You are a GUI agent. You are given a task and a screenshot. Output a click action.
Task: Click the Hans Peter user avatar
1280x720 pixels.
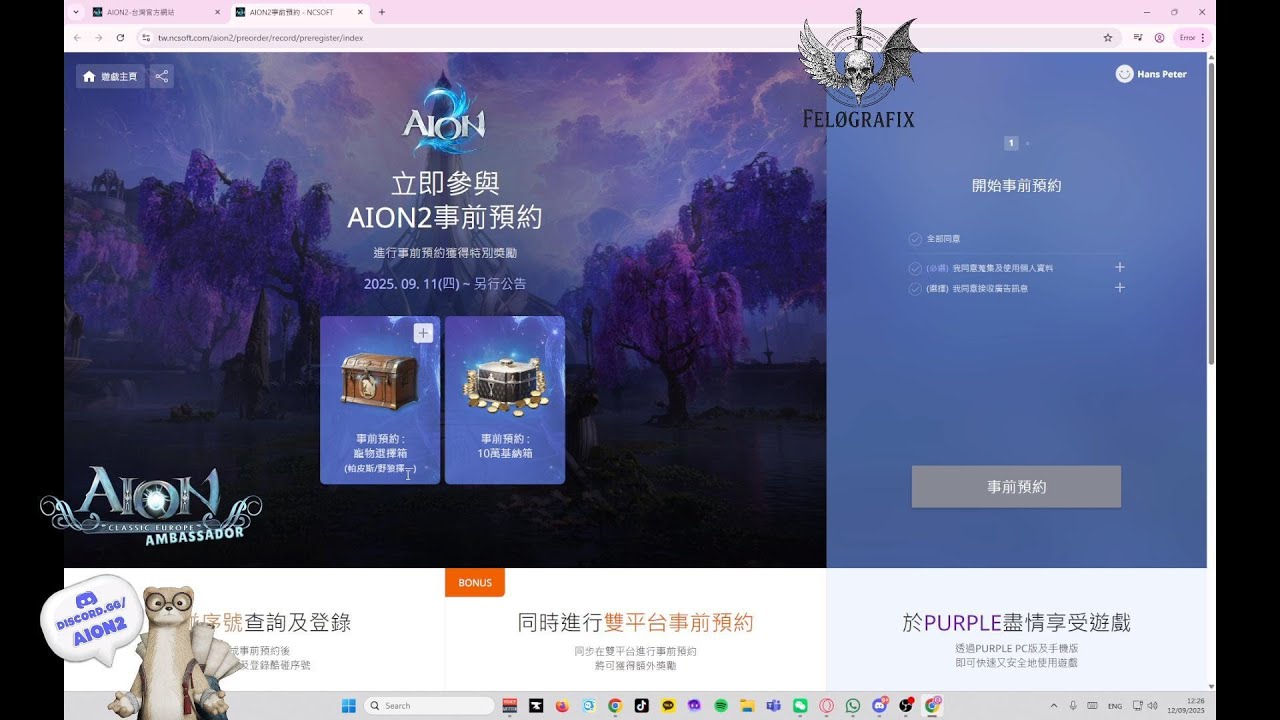point(1125,74)
